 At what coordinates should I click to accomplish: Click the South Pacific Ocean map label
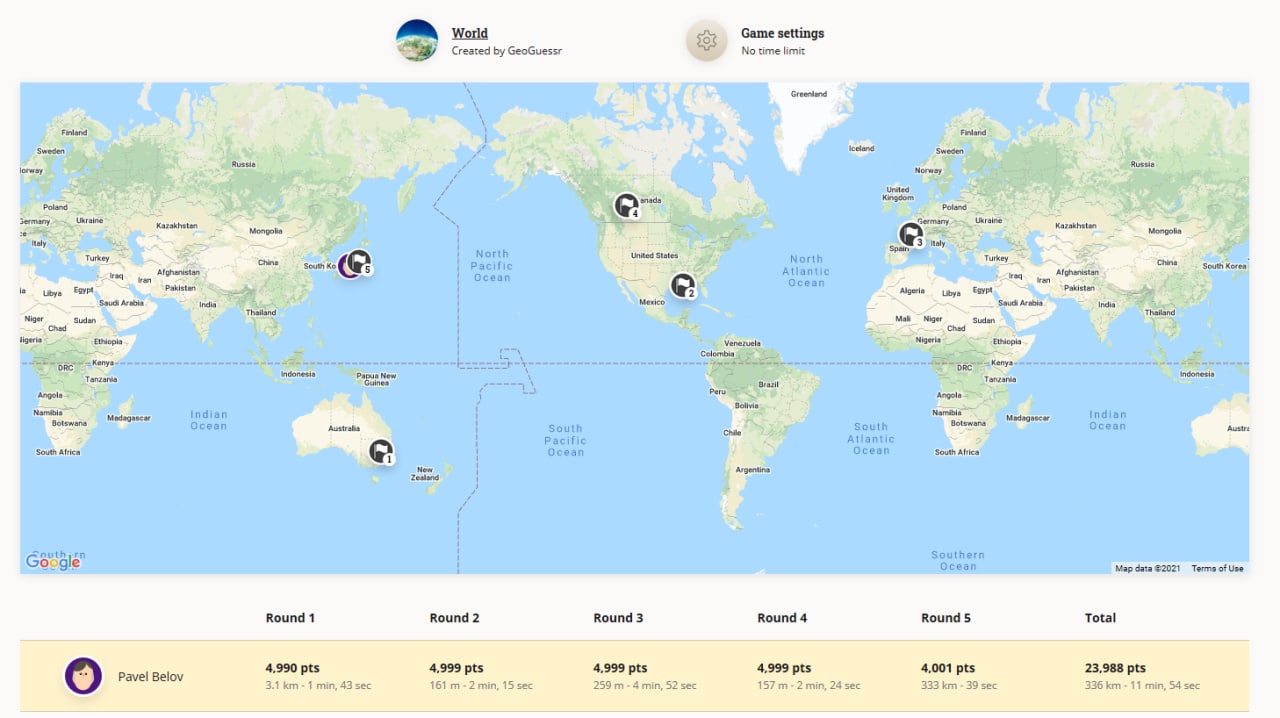(x=565, y=441)
